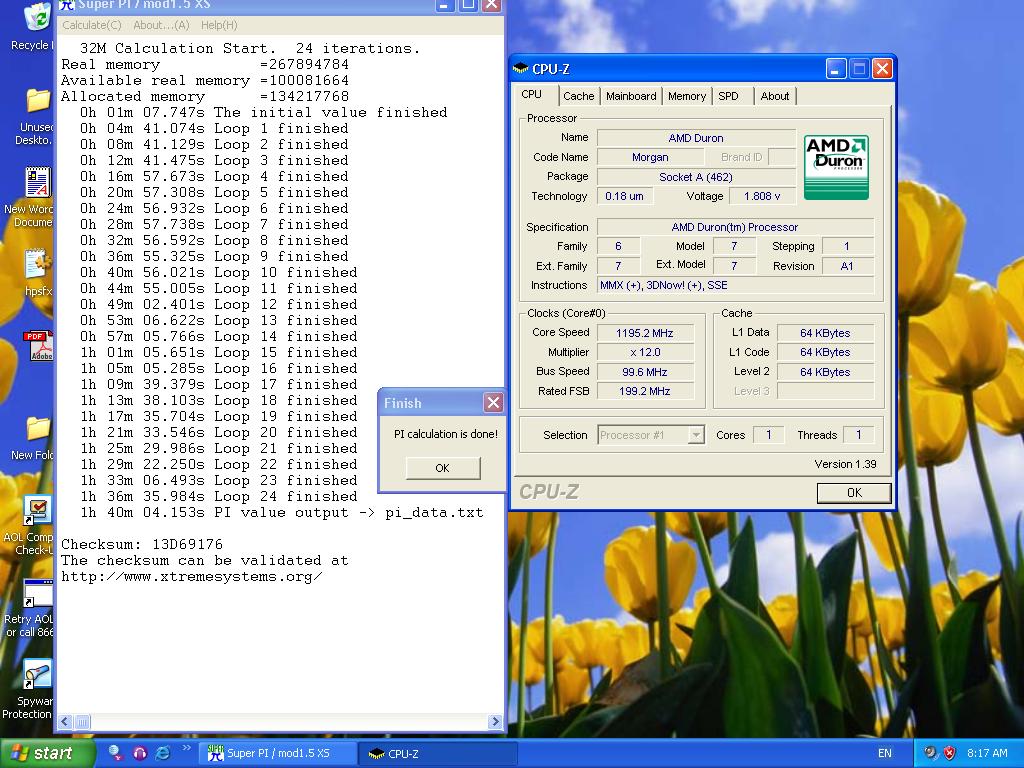Switch to the Mainboard tab

(x=631, y=96)
